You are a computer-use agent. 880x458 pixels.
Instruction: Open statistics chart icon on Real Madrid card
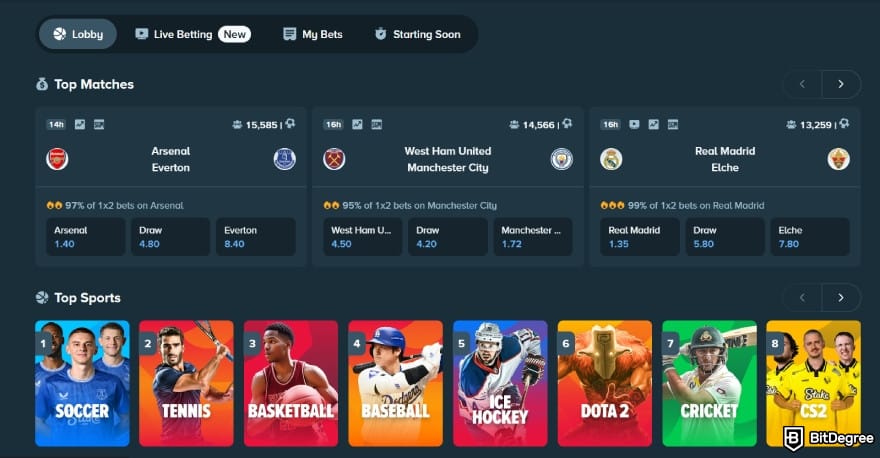653,125
